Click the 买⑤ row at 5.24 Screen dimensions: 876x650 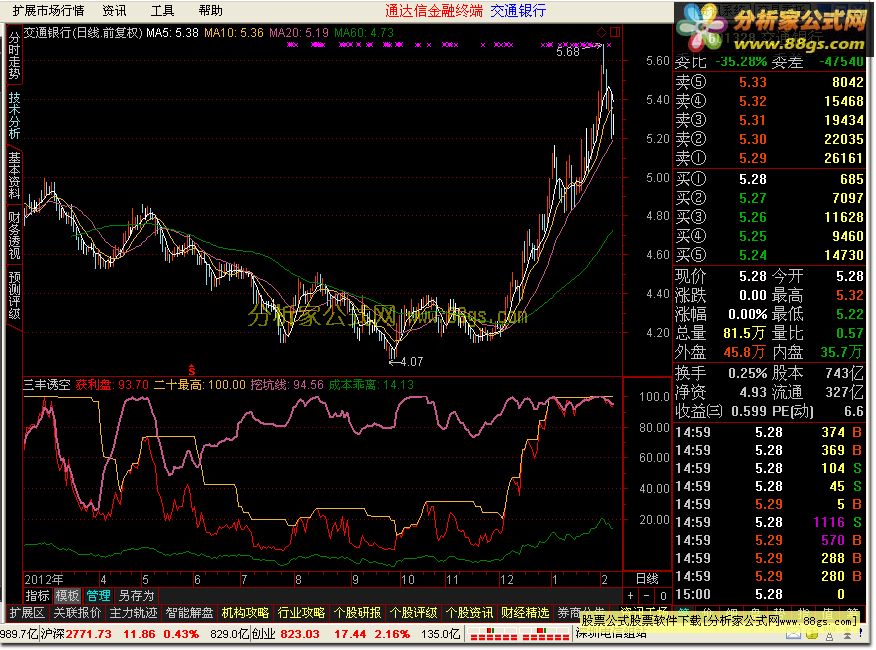769,255
